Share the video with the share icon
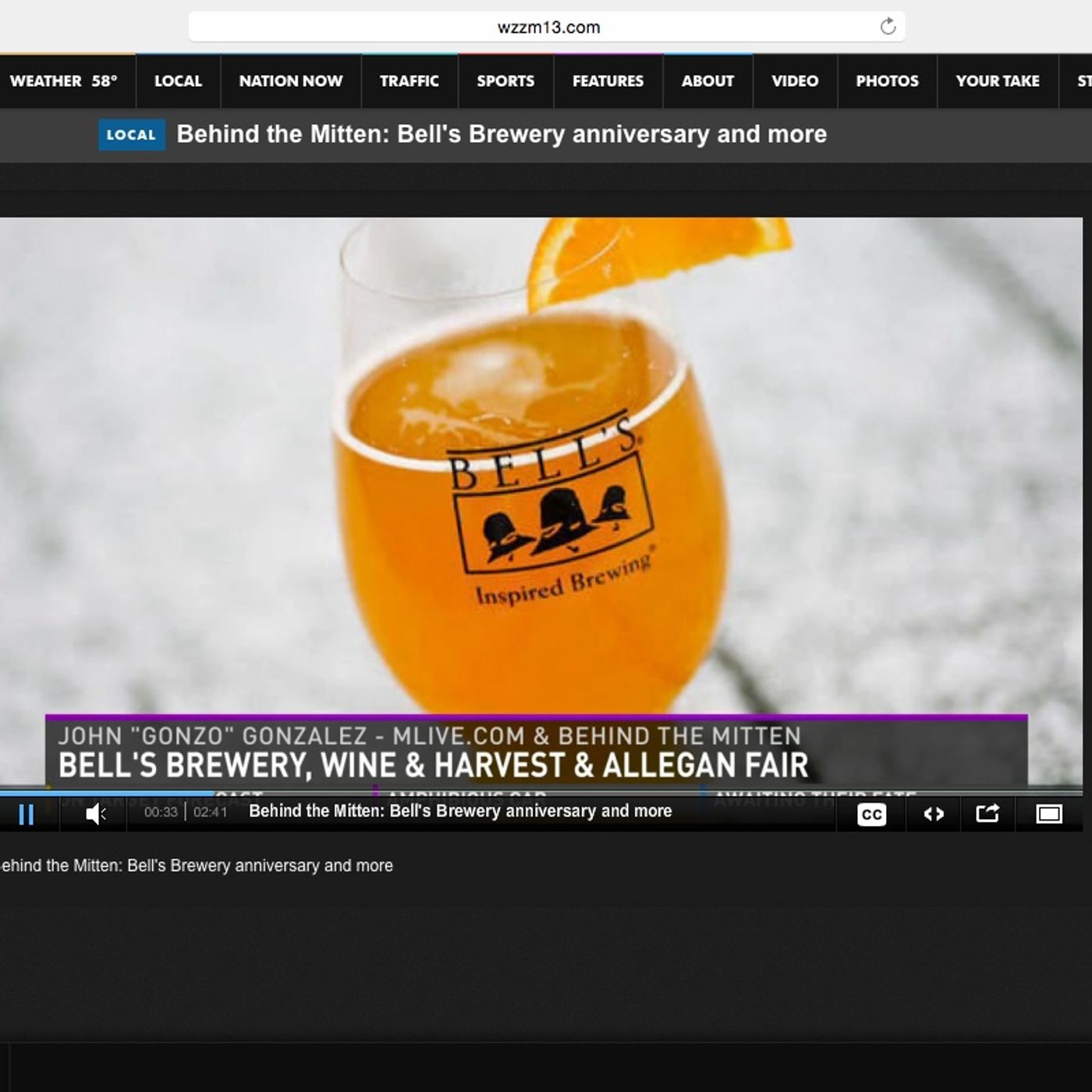The image size is (1092, 1092). 987,814
